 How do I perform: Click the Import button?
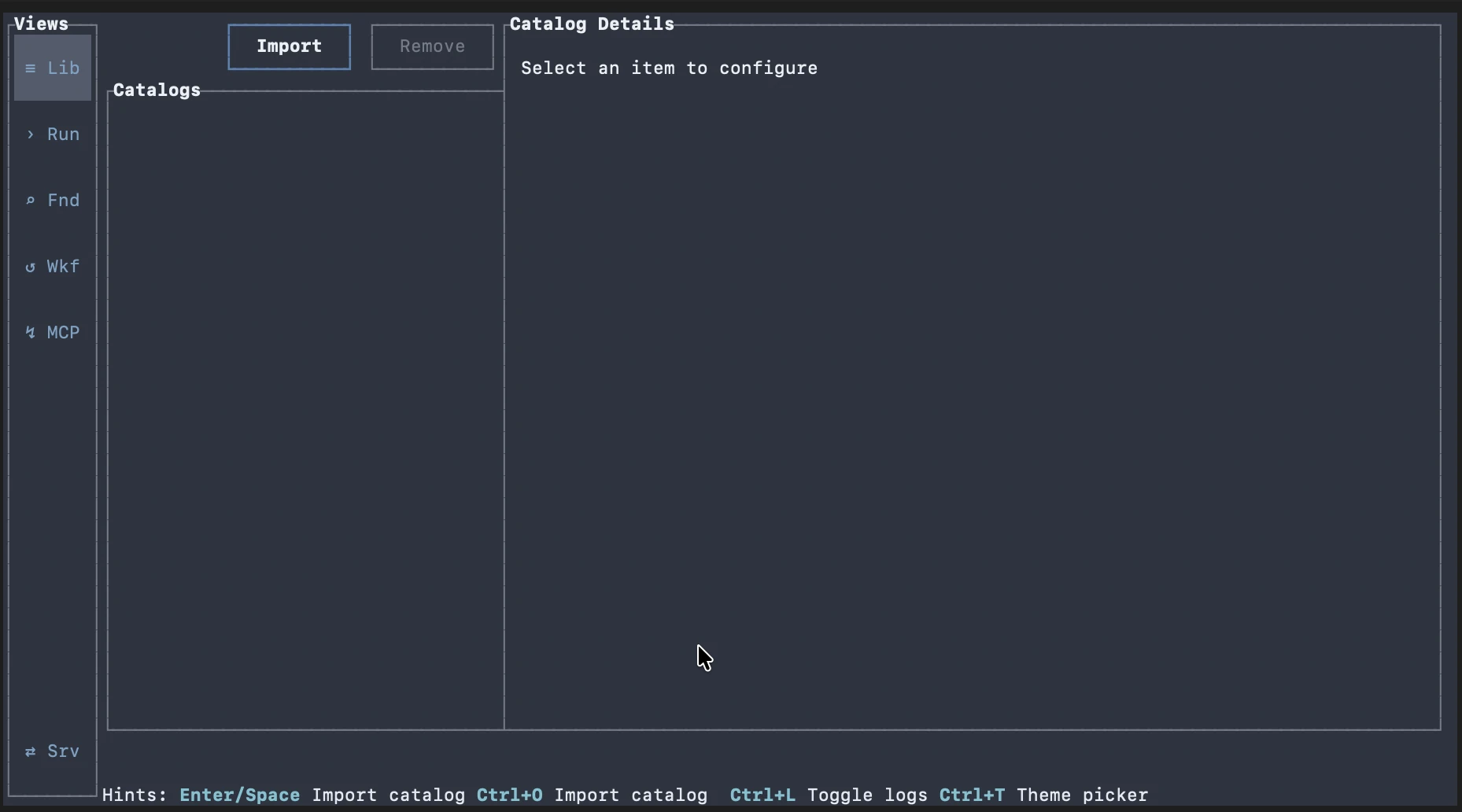coord(288,46)
